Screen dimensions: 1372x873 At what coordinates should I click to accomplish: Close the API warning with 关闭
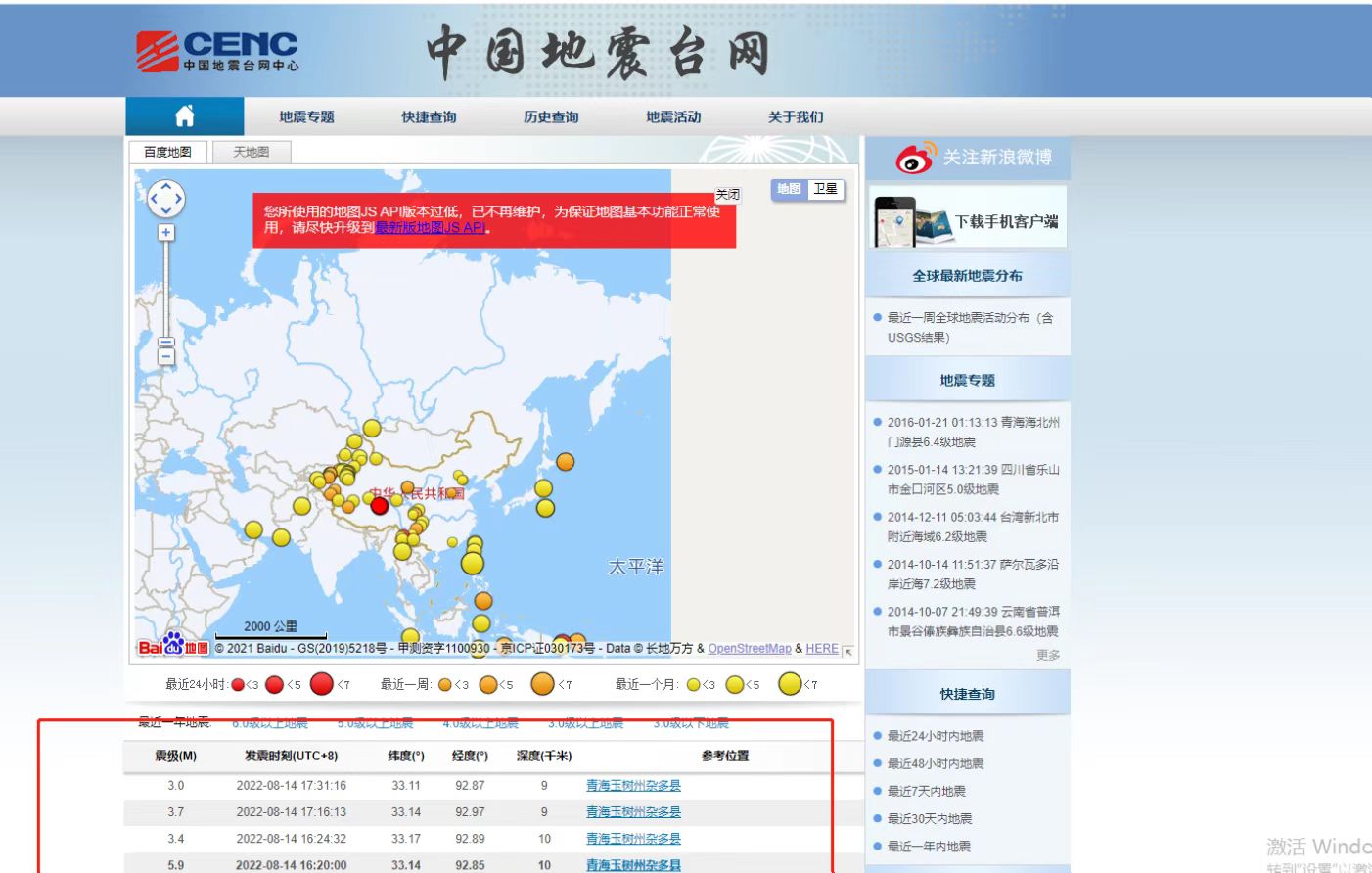[x=727, y=194]
